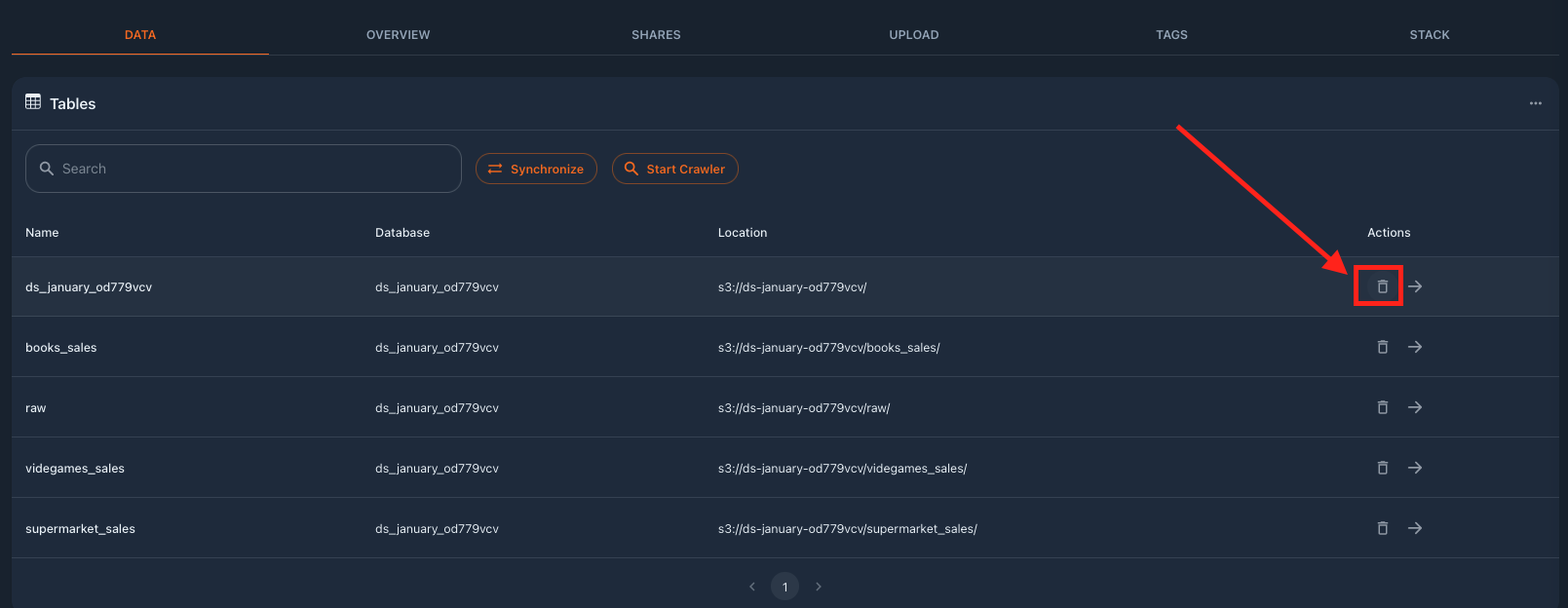1568x608 pixels.
Task: Select the ds_january_od779vcv name cell
Action: click(x=89, y=287)
